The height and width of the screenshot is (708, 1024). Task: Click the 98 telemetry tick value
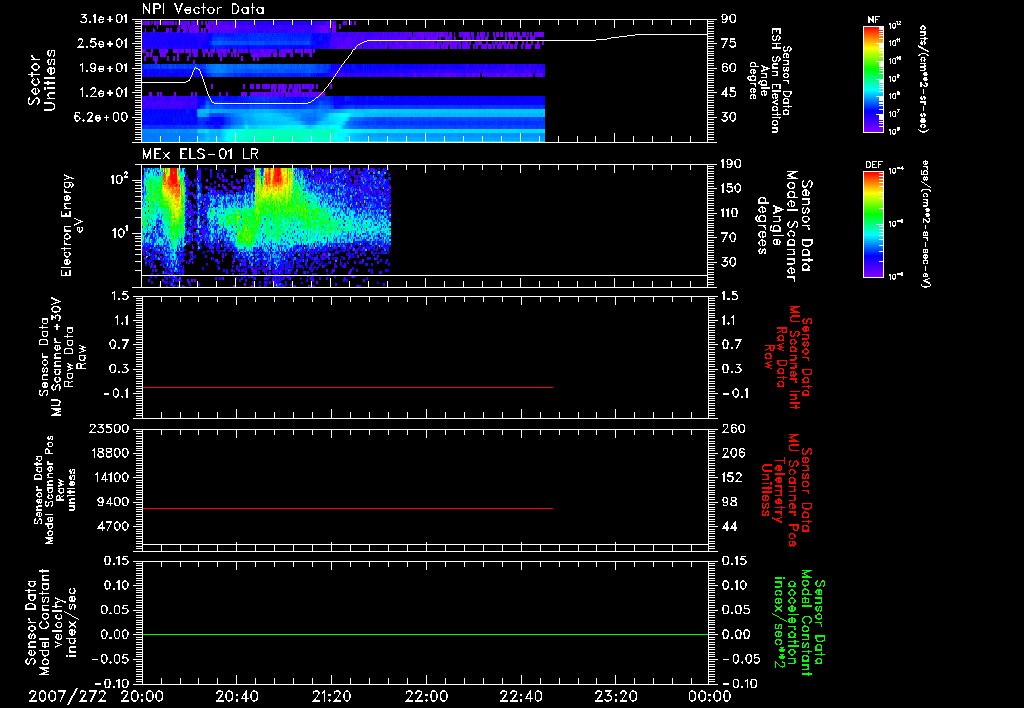click(729, 502)
